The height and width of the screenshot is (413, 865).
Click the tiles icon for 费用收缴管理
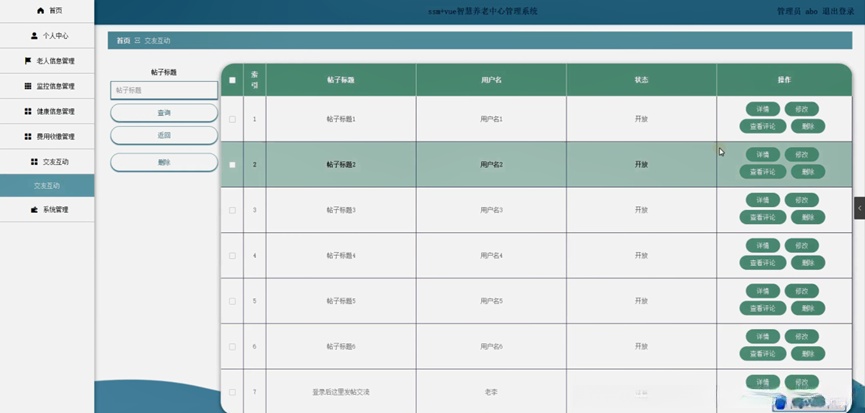click(28, 136)
